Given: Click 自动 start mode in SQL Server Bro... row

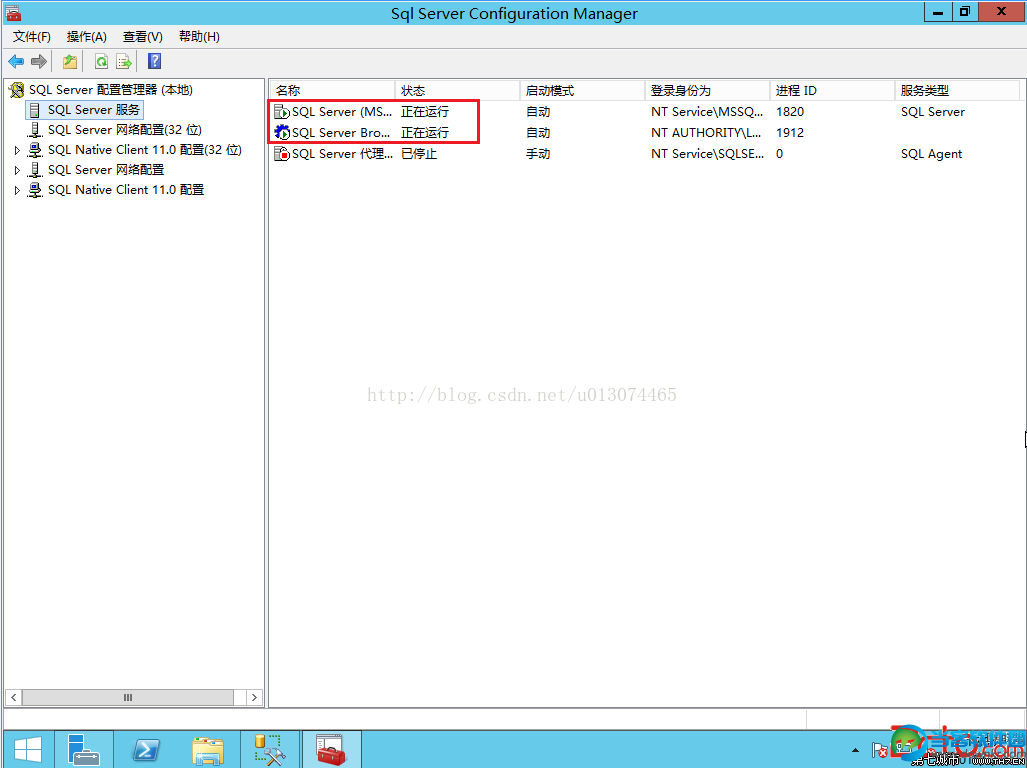Looking at the screenshot, I should [x=538, y=133].
